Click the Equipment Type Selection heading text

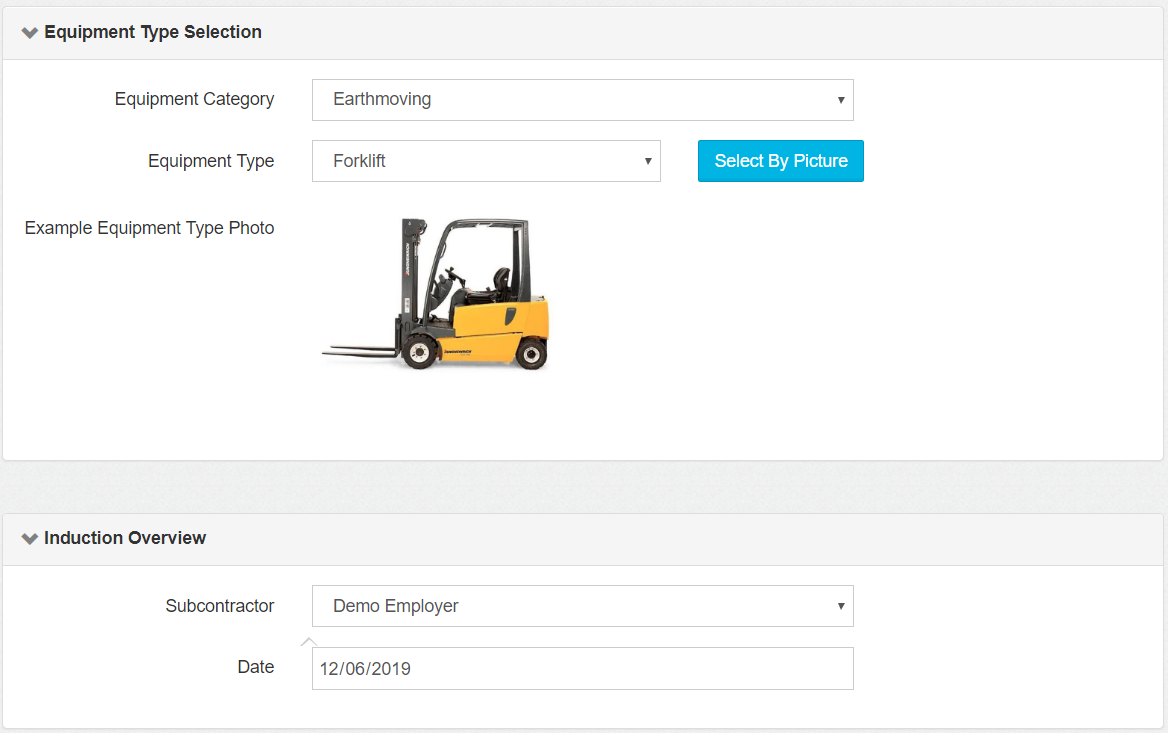pyautogui.click(x=153, y=32)
